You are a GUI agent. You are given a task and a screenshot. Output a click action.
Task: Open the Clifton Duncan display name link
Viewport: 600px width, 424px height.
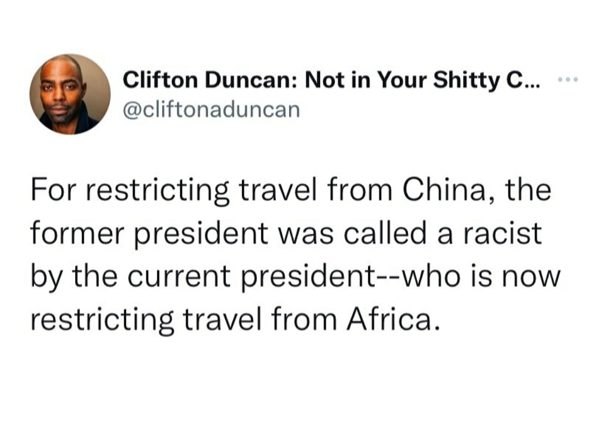tap(331, 80)
